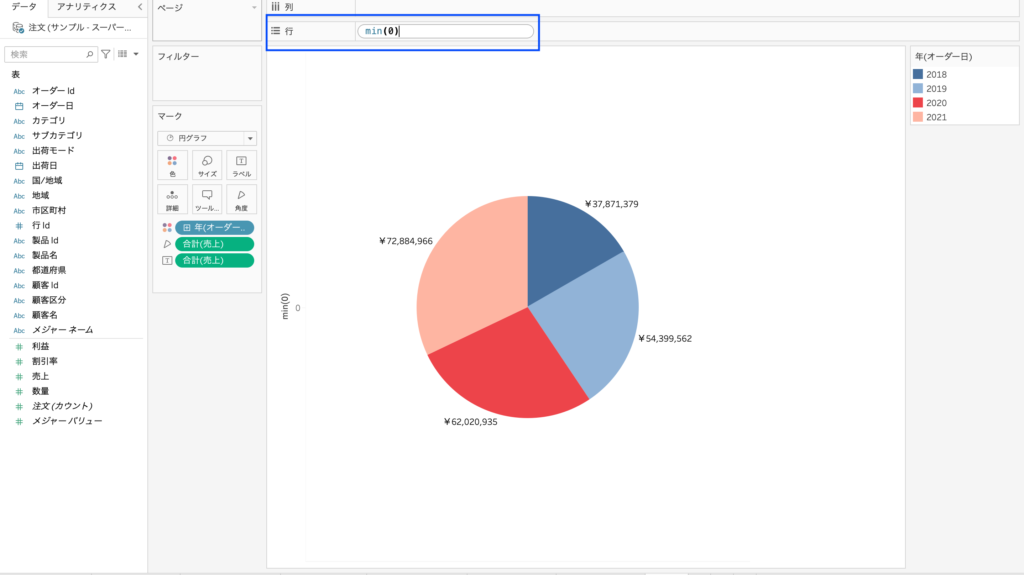Click the calendar icon for 出荷日 field
The height and width of the screenshot is (575, 1024).
tap(19, 166)
